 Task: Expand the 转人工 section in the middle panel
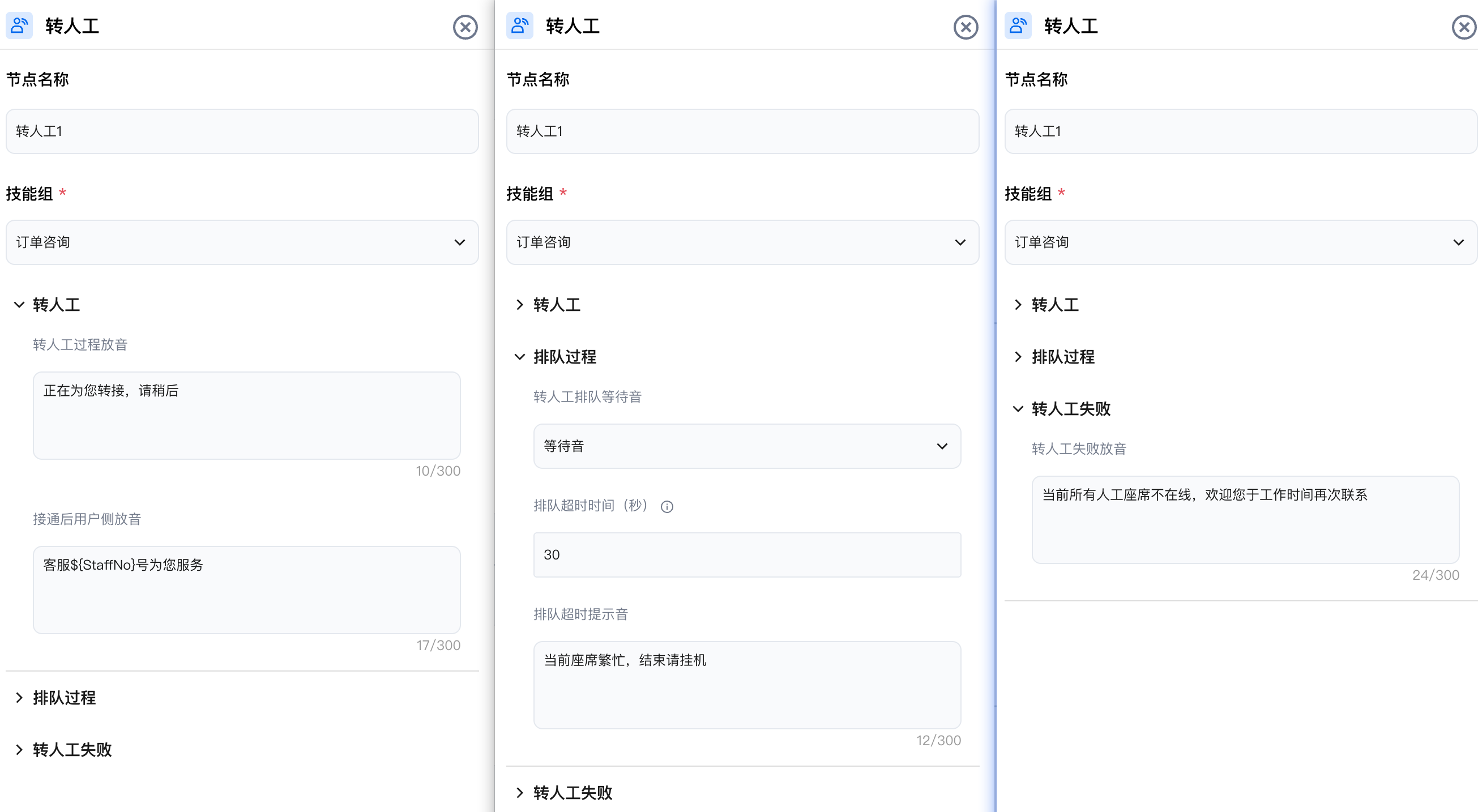point(549,305)
